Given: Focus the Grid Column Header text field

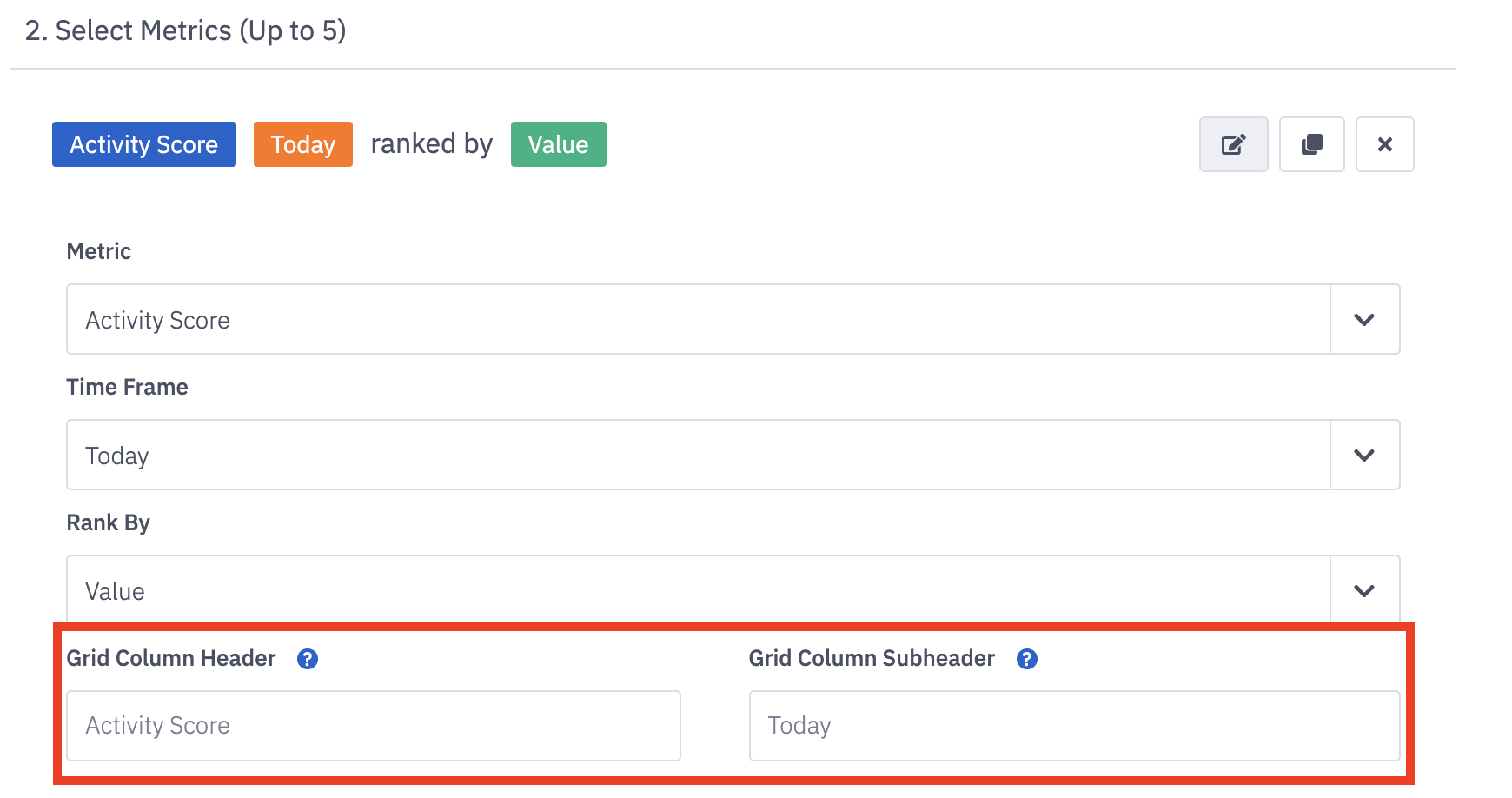Looking at the screenshot, I should pos(374,726).
